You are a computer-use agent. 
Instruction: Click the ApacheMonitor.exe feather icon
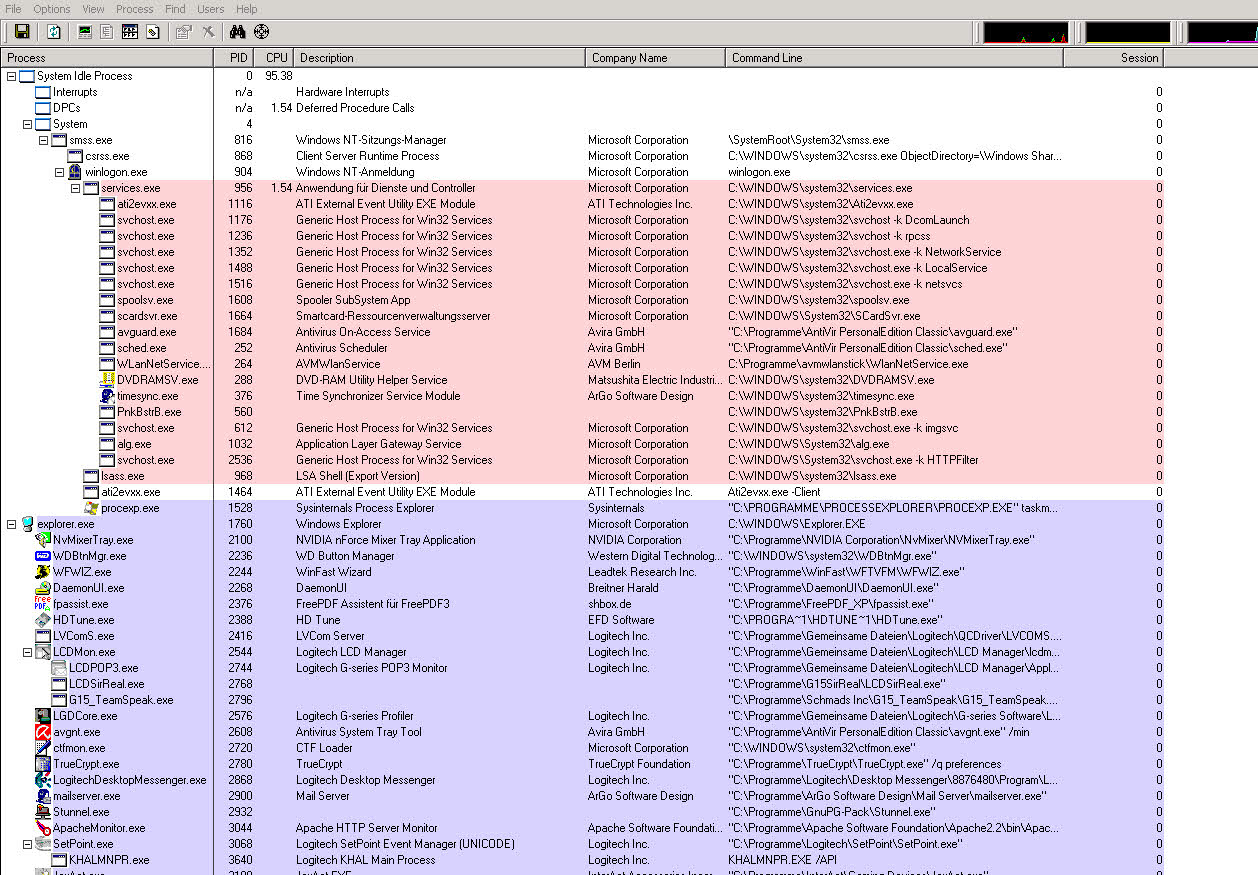click(x=43, y=828)
